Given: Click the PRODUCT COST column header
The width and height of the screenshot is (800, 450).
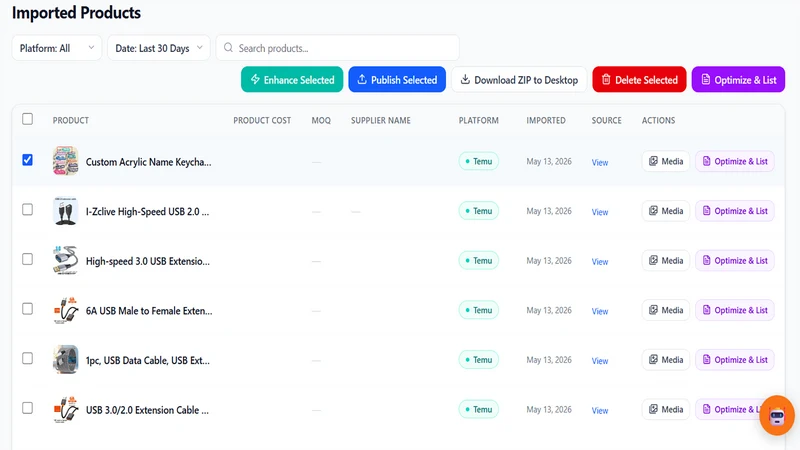Looking at the screenshot, I should click(x=262, y=120).
